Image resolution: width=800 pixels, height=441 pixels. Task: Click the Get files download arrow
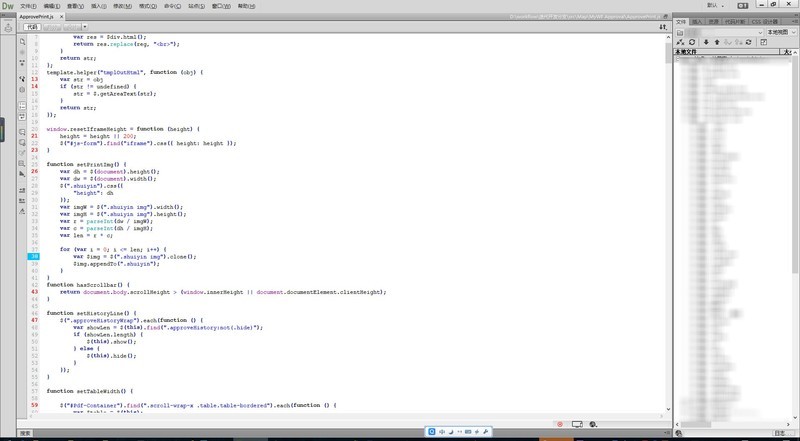tap(704, 43)
